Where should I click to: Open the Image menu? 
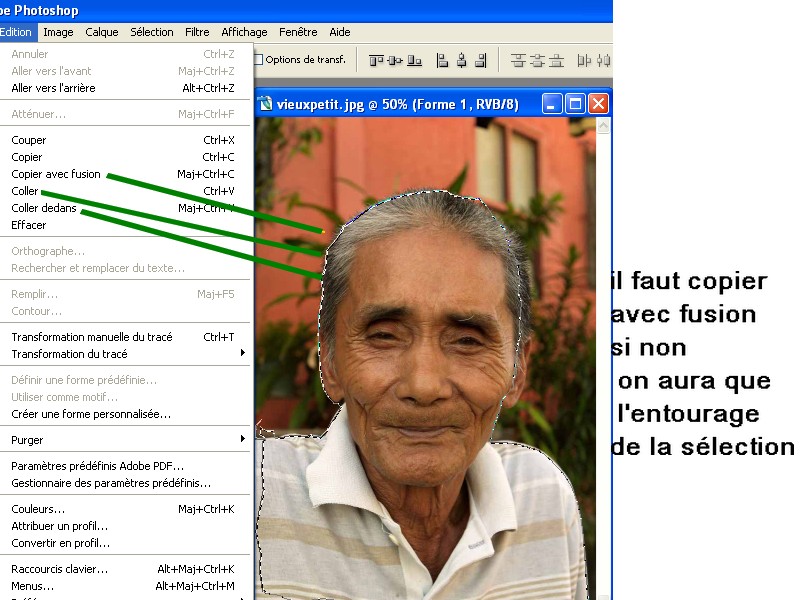(58, 32)
